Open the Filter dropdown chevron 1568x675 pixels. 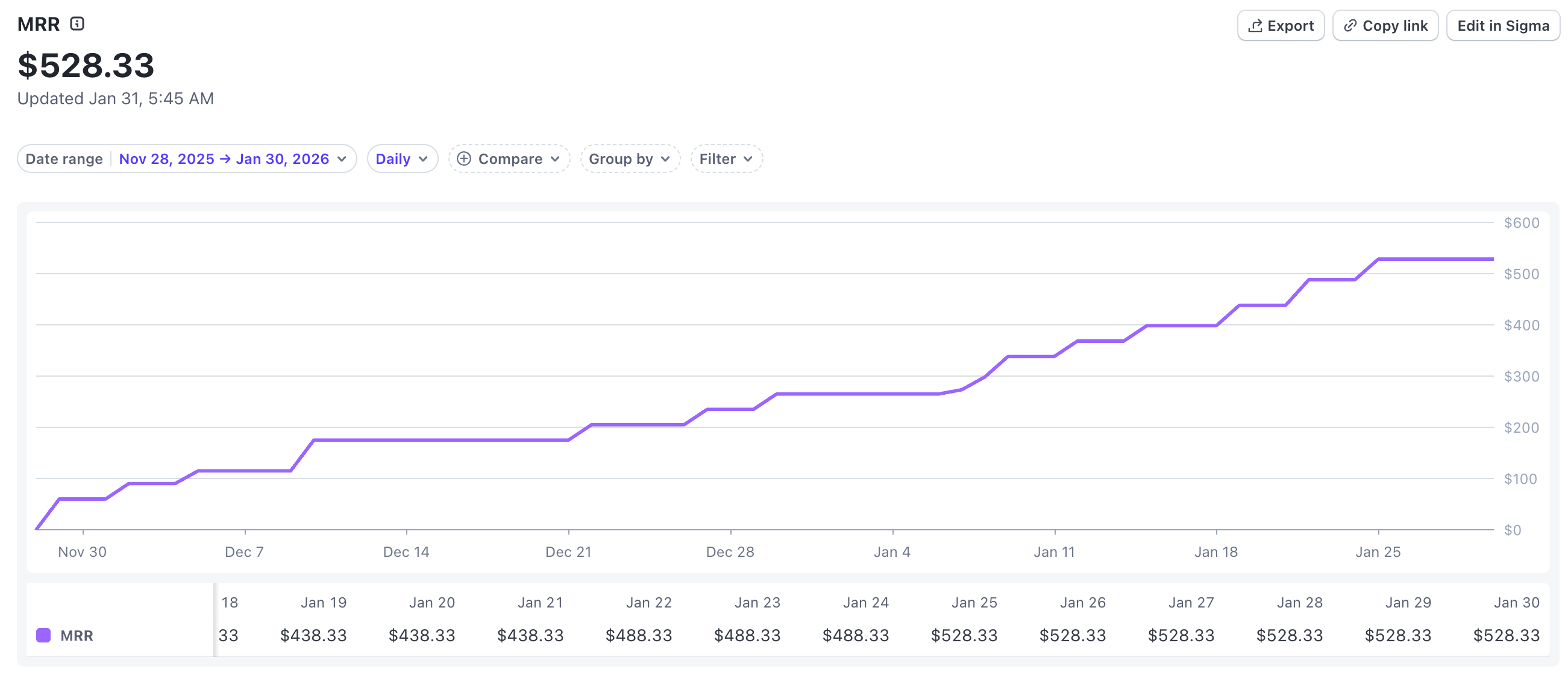[748, 159]
